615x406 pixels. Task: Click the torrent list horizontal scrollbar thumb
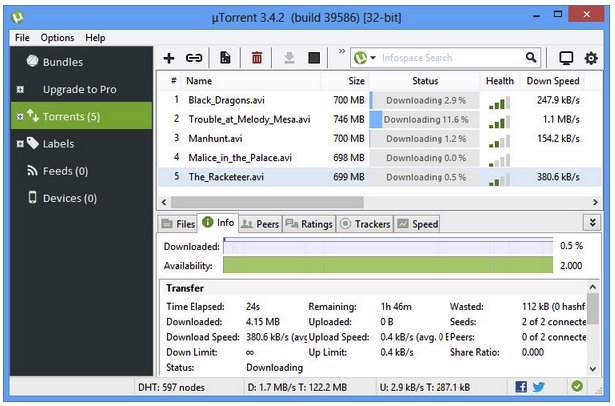tap(267, 202)
